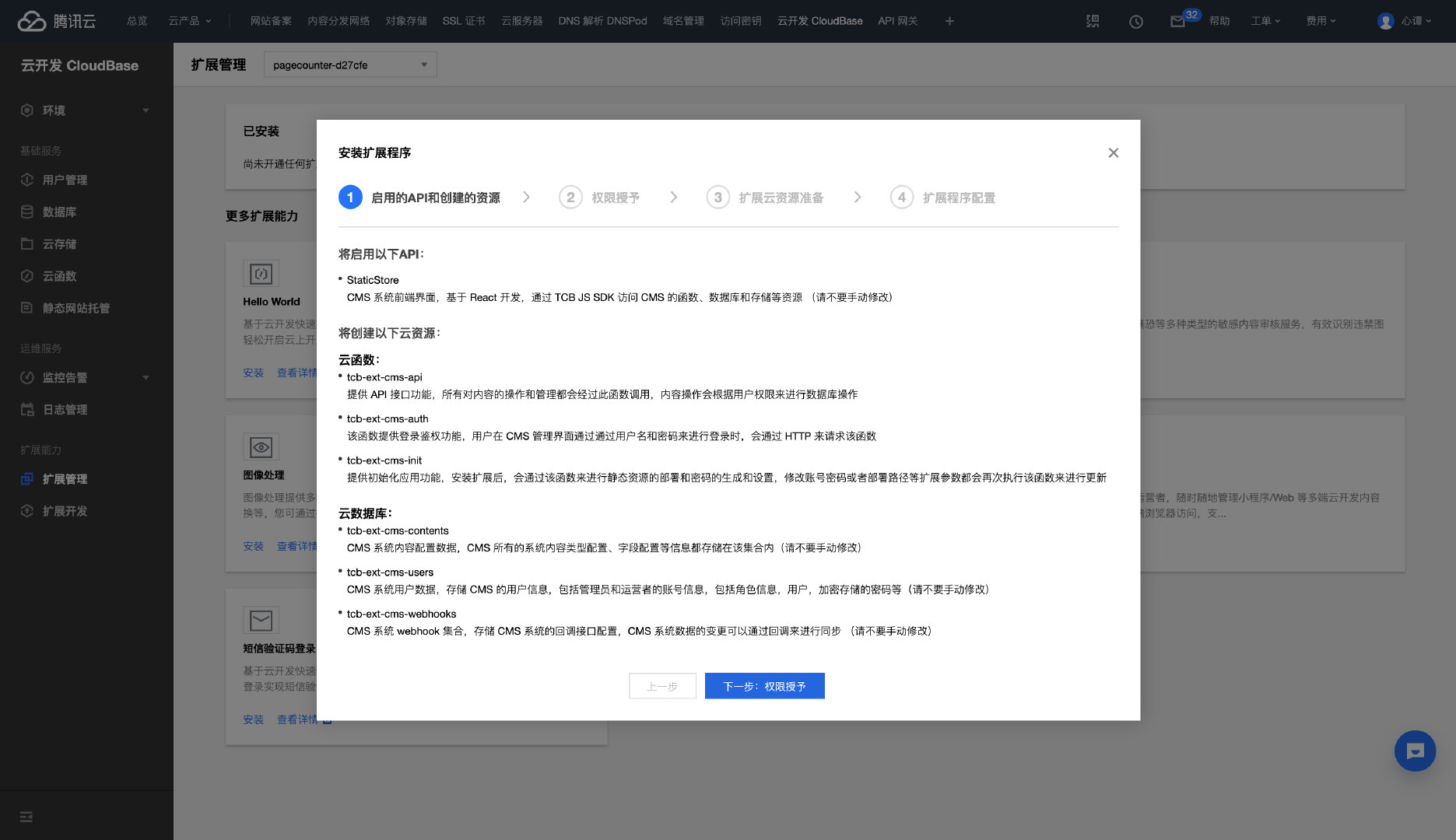Open 网站备案 in top navigation
Screen dimensions: 1456x840
pyautogui.click(x=271, y=21)
